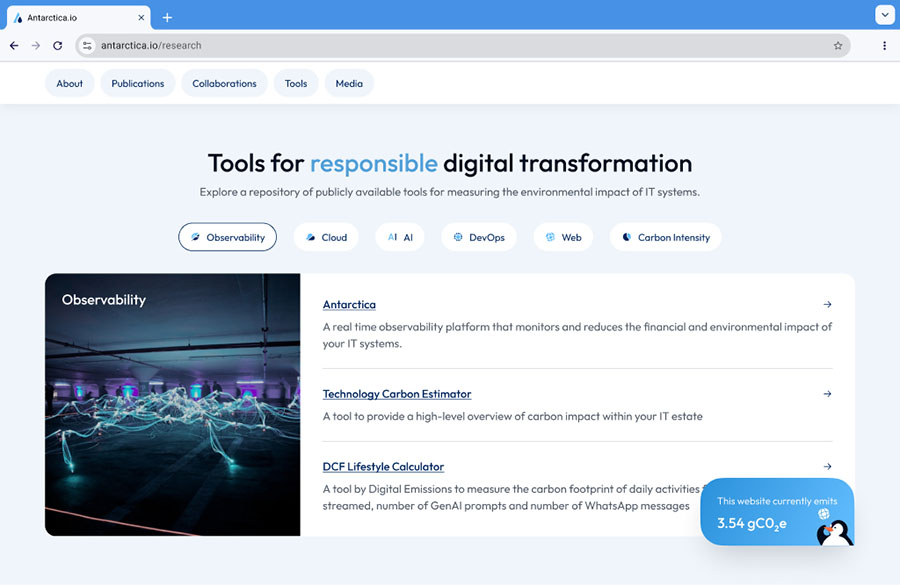Go back with the browser back arrow

pyautogui.click(x=14, y=45)
